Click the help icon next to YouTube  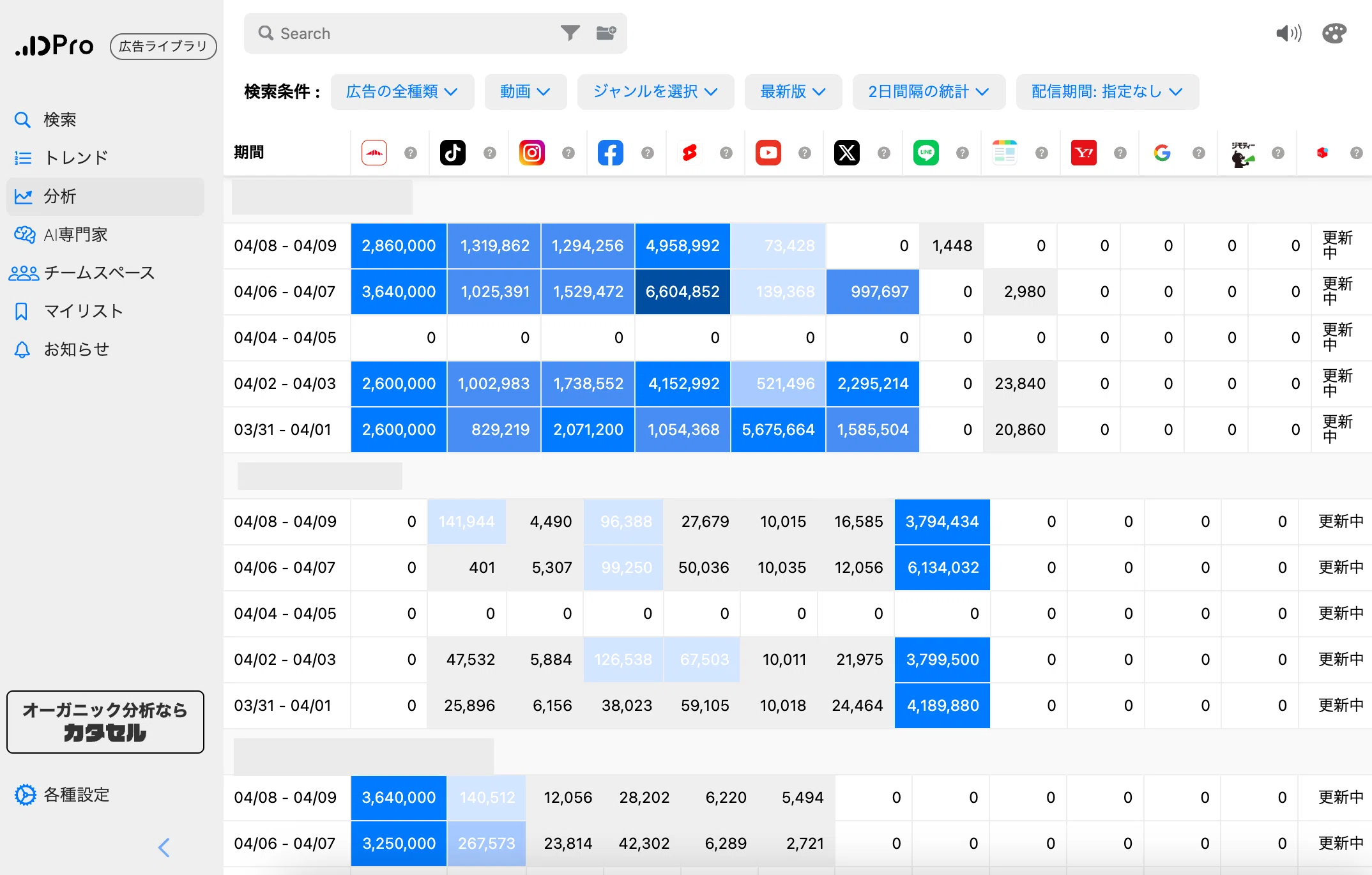click(x=805, y=153)
